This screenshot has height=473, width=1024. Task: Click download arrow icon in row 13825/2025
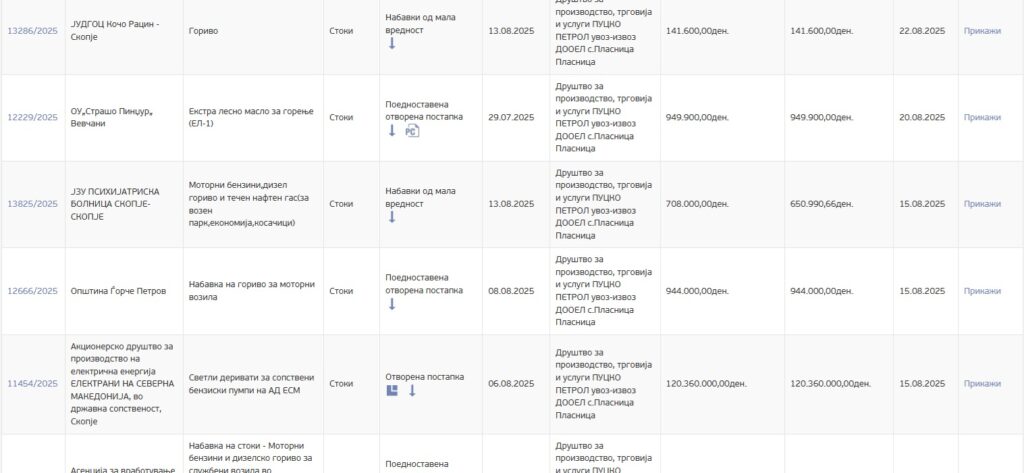click(x=392, y=217)
